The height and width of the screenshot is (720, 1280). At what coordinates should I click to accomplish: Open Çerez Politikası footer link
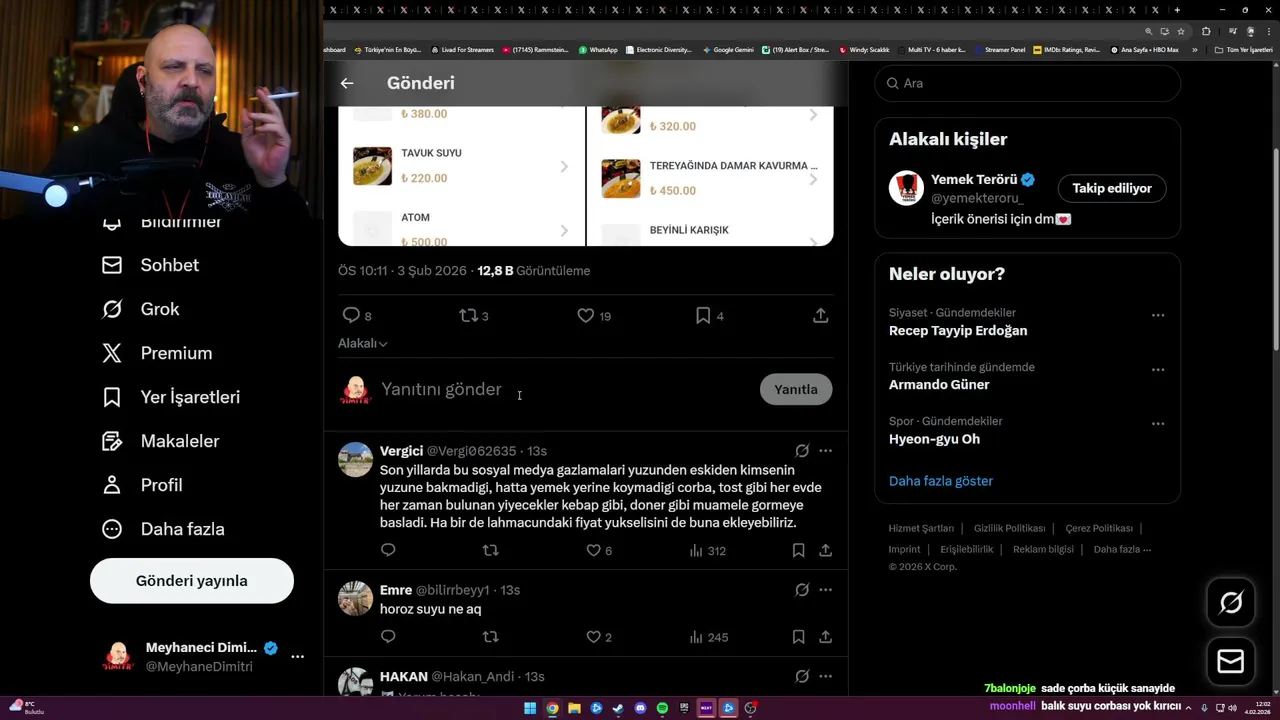pyautogui.click(x=1099, y=528)
